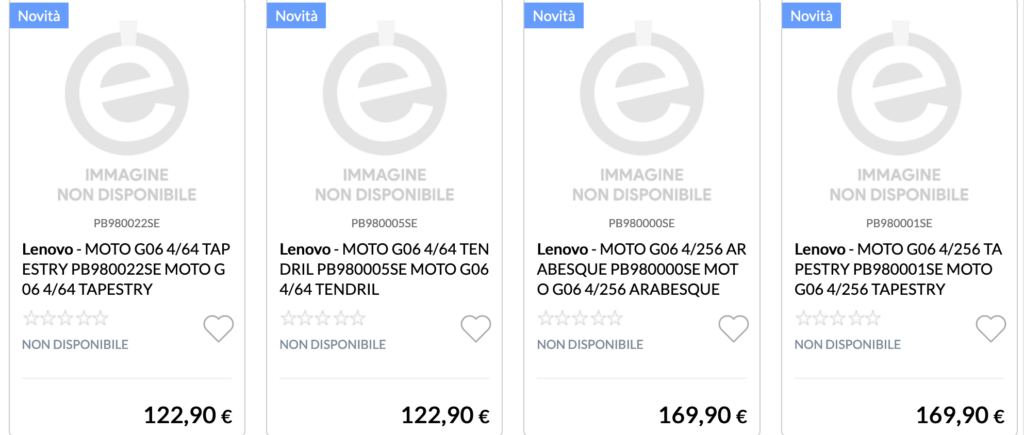The height and width of the screenshot is (435, 1024).
Task: Click placeholder image for PB980022SE
Action: pos(127,110)
